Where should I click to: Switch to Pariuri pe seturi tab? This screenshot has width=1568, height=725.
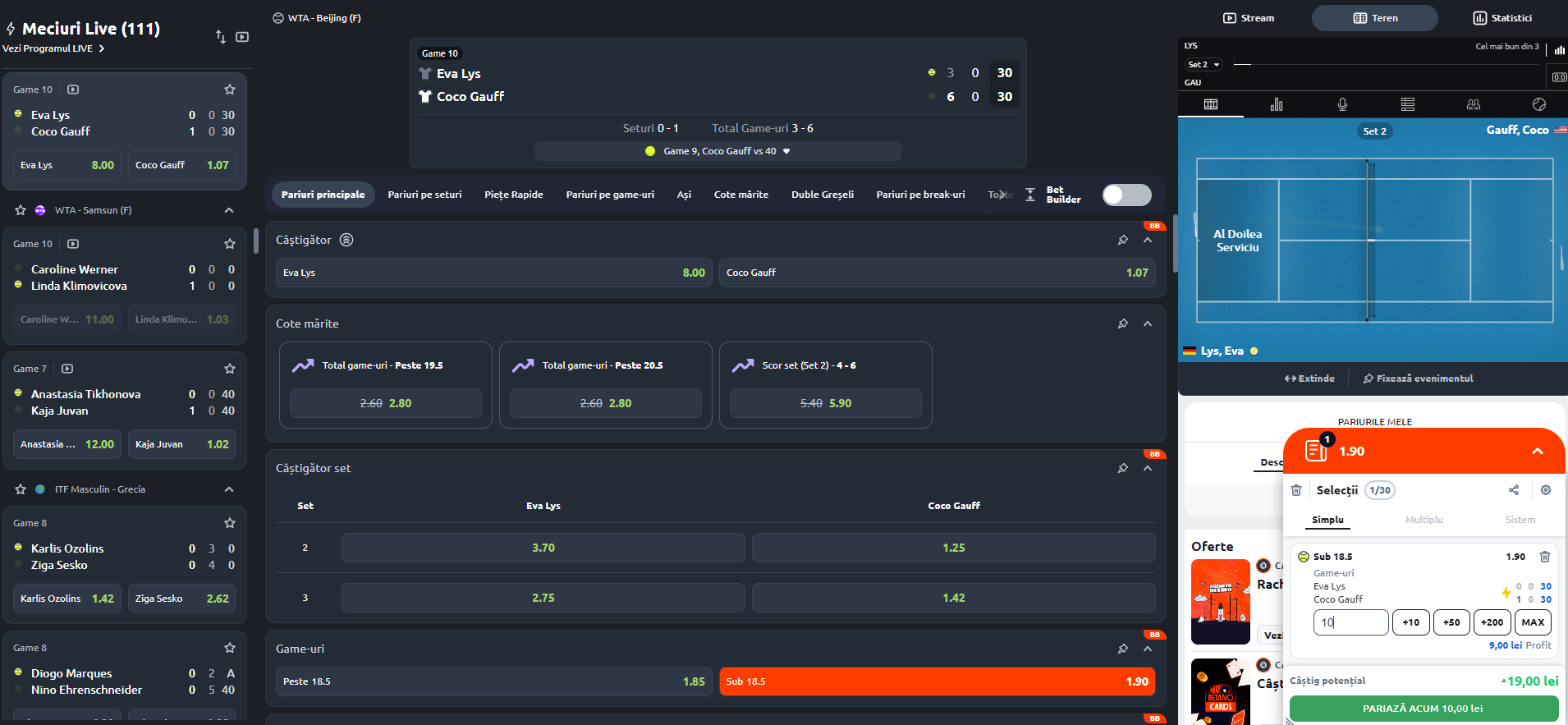click(424, 195)
